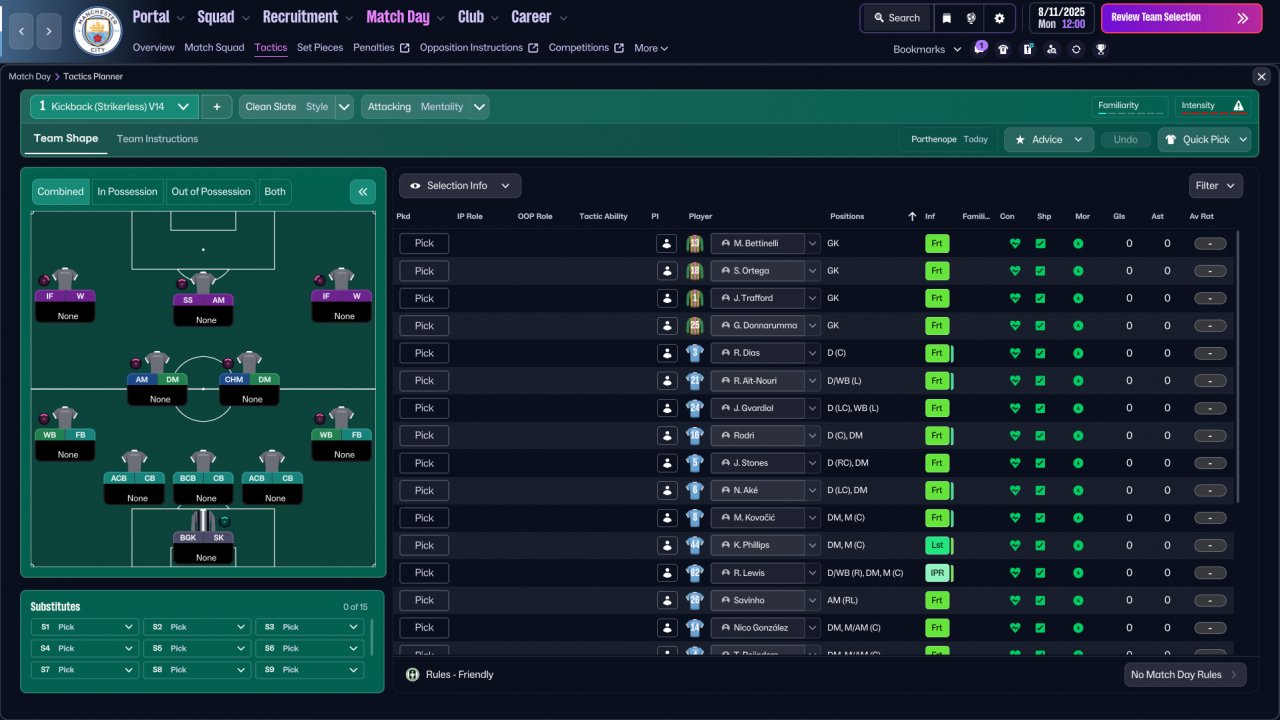
Task: Open the Filter dropdown
Action: pyautogui.click(x=1216, y=186)
